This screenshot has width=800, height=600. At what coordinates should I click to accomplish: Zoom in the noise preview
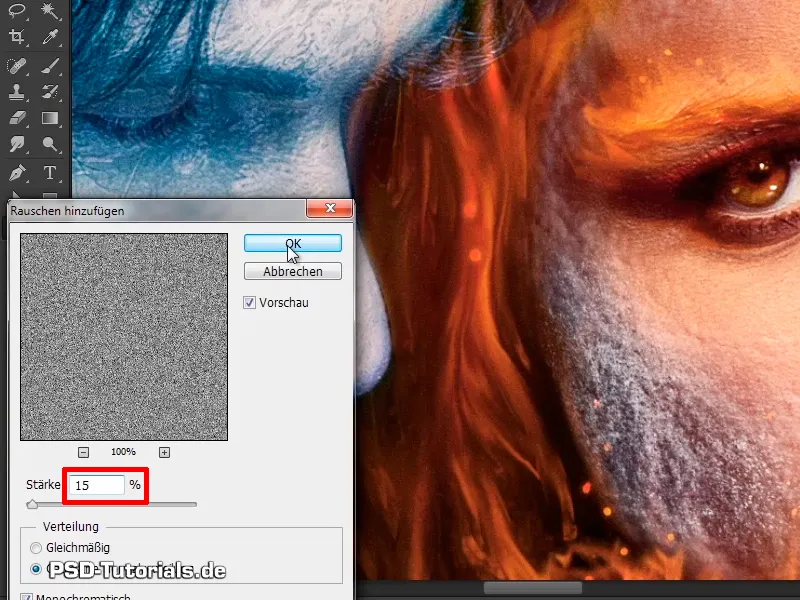164,452
